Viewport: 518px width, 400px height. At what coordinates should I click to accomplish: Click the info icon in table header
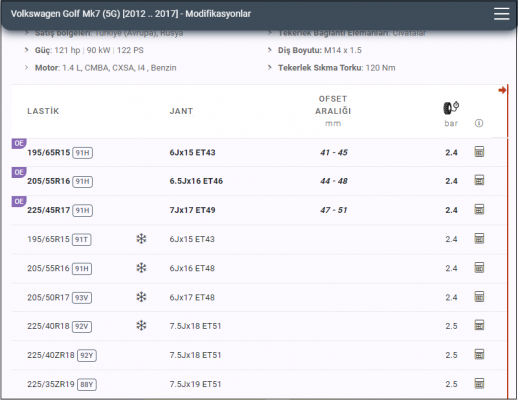point(479,123)
